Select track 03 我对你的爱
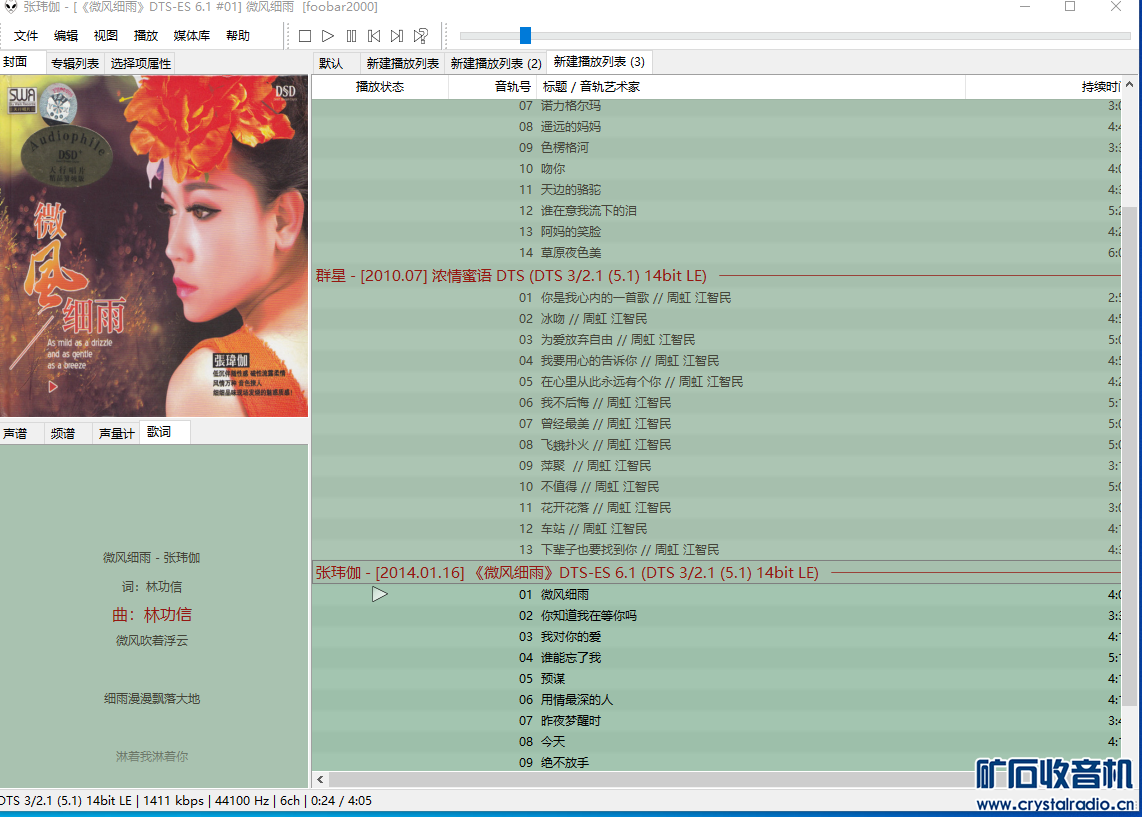The image size is (1142, 817). (x=717, y=636)
